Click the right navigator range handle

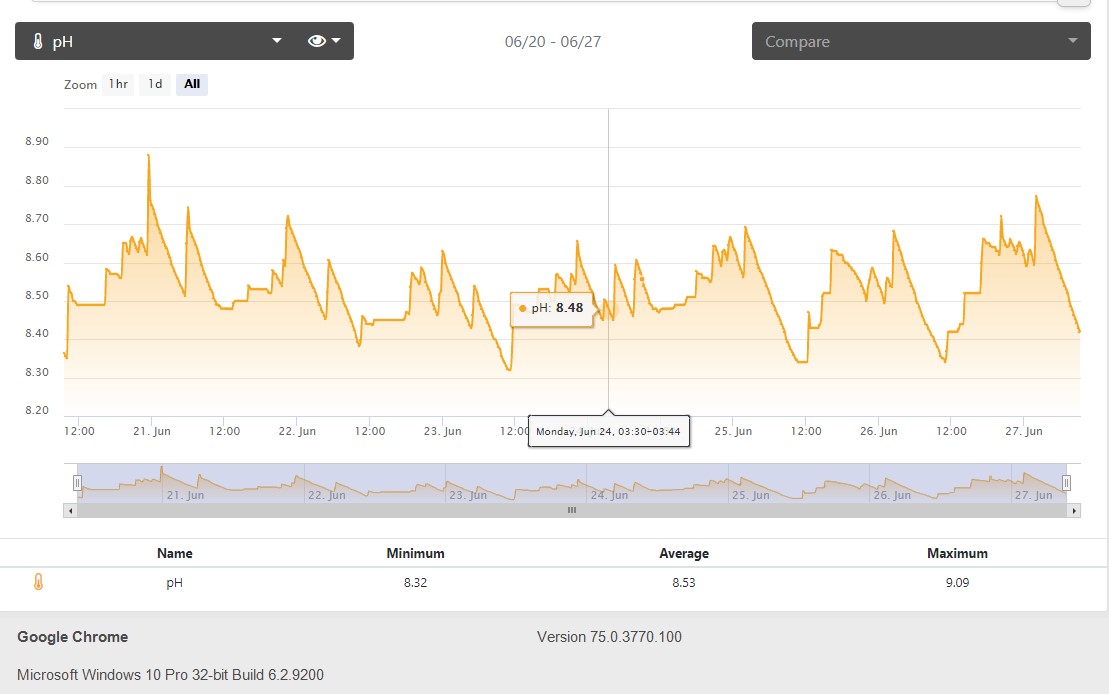tap(1066, 483)
